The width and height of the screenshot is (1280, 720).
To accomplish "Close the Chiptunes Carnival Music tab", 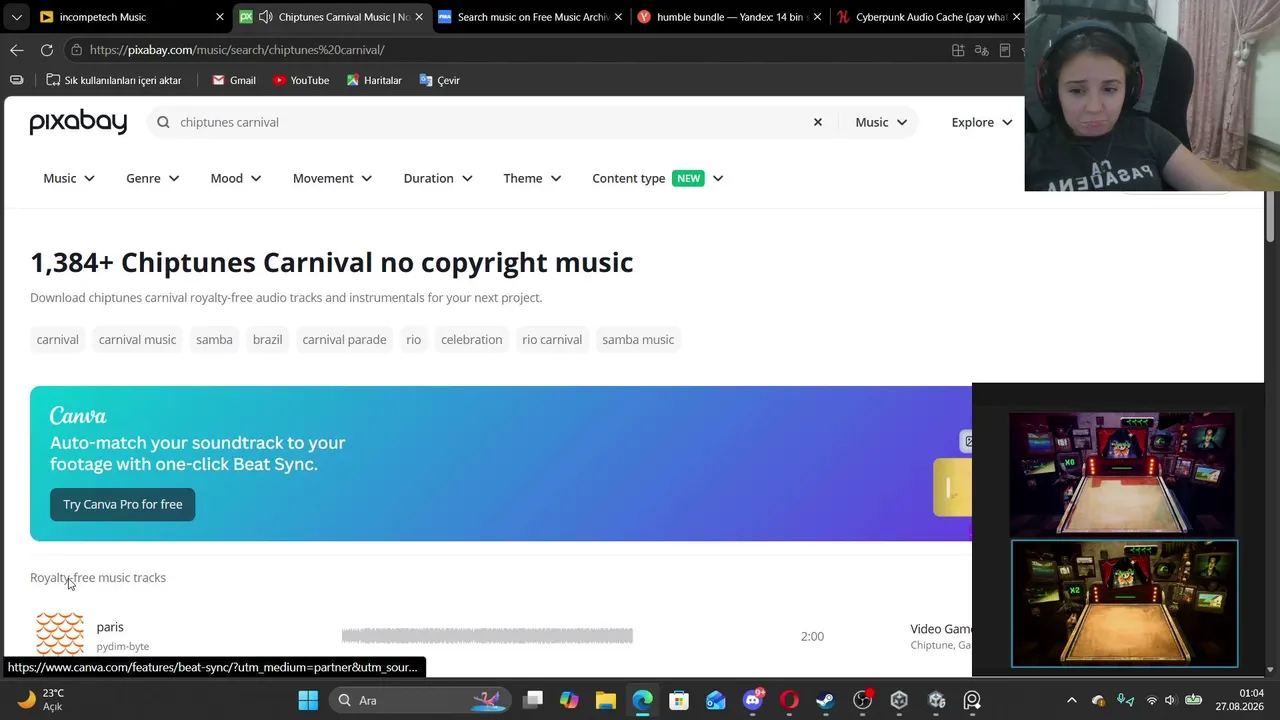I will coord(419,17).
